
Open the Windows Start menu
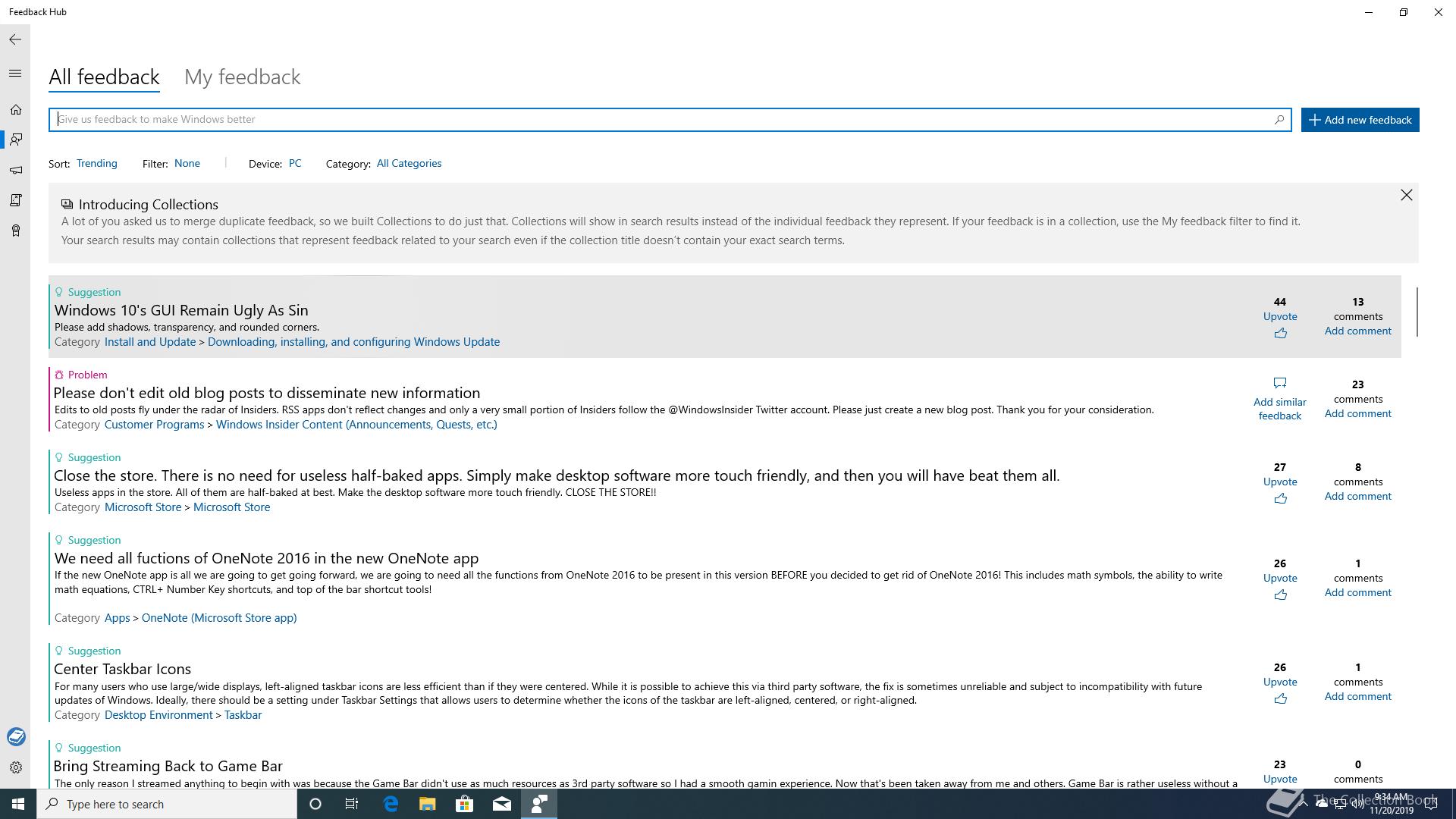tap(18, 804)
